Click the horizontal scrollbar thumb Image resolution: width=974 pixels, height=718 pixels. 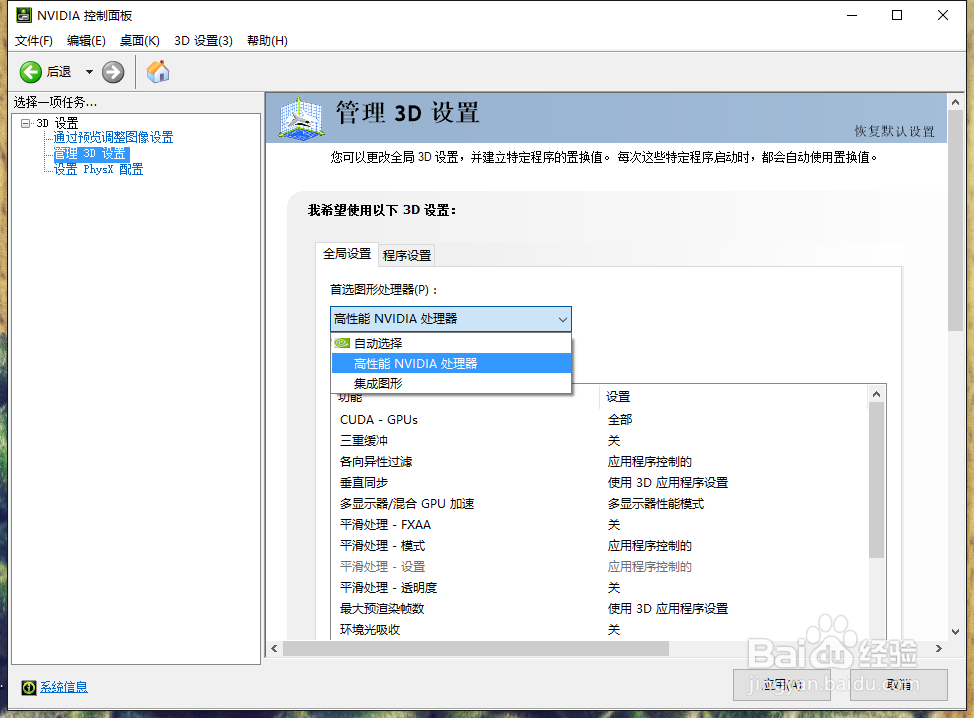pyautogui.click(x=476, y=648)
